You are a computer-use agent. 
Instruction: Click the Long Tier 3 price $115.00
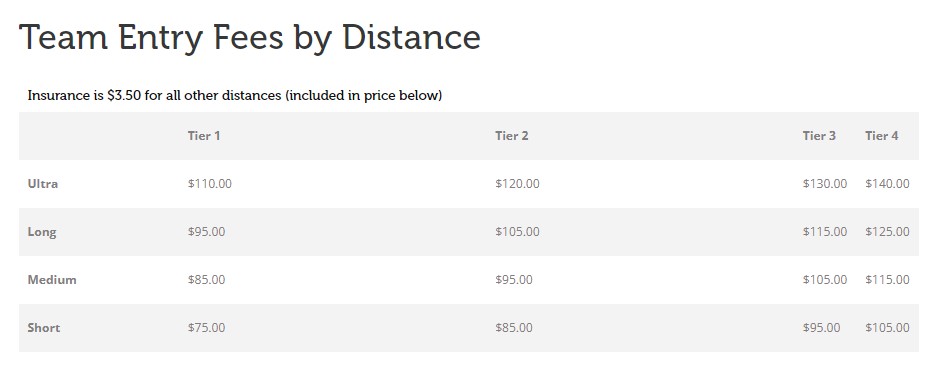(x=824, y=231)
